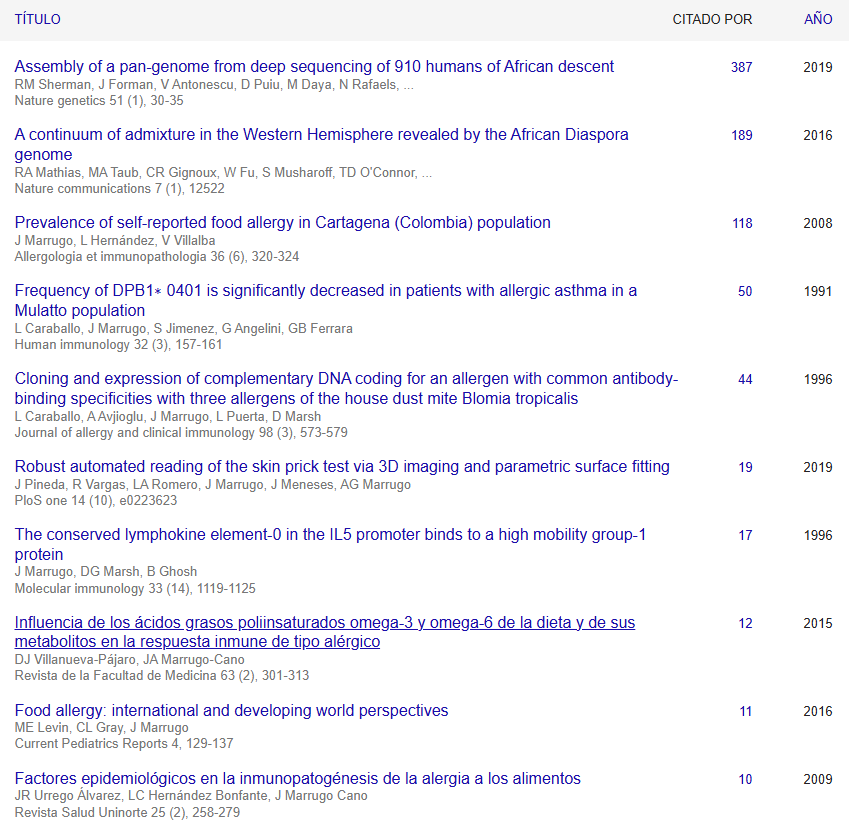Click the 19 citations count link
This screenshot has height=830, width=855.
pyautogui.click(x=745, y=467)
